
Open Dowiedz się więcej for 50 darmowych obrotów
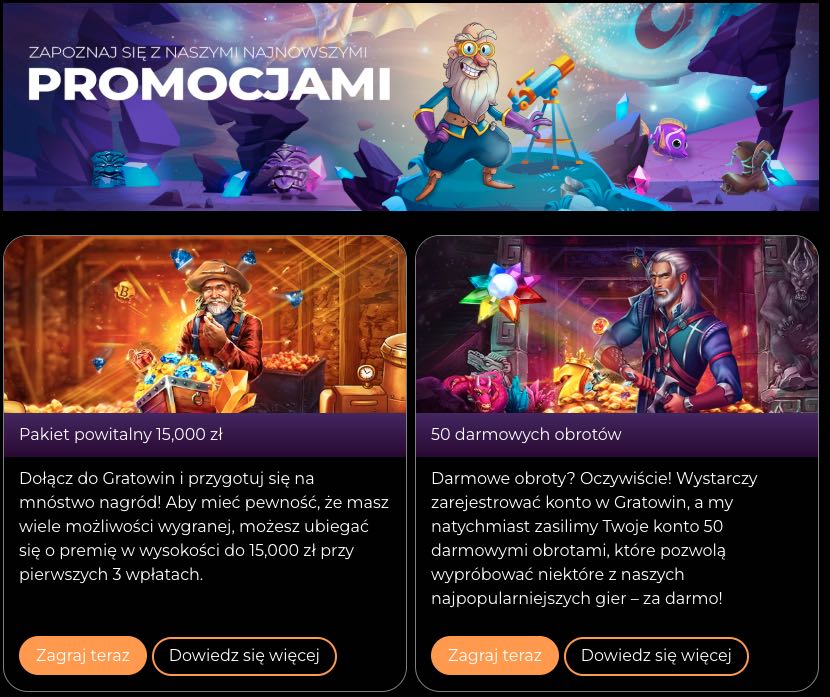tap(656, 656)
